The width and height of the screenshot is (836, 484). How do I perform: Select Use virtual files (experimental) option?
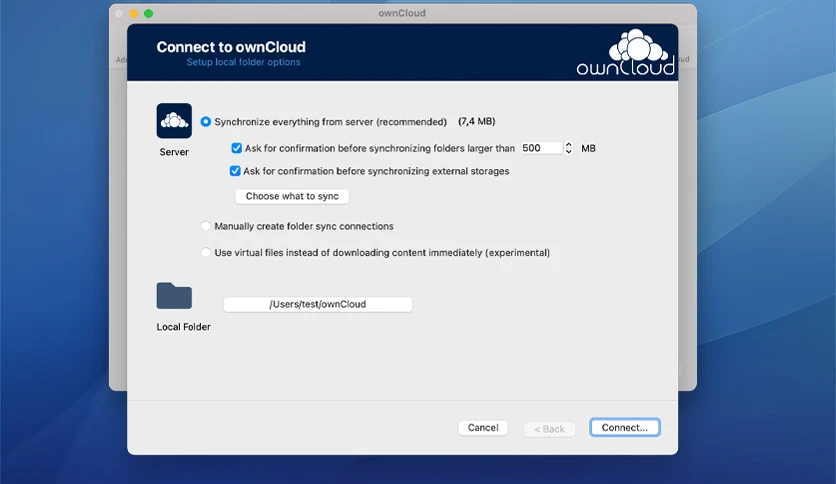(x=205, y=253)
